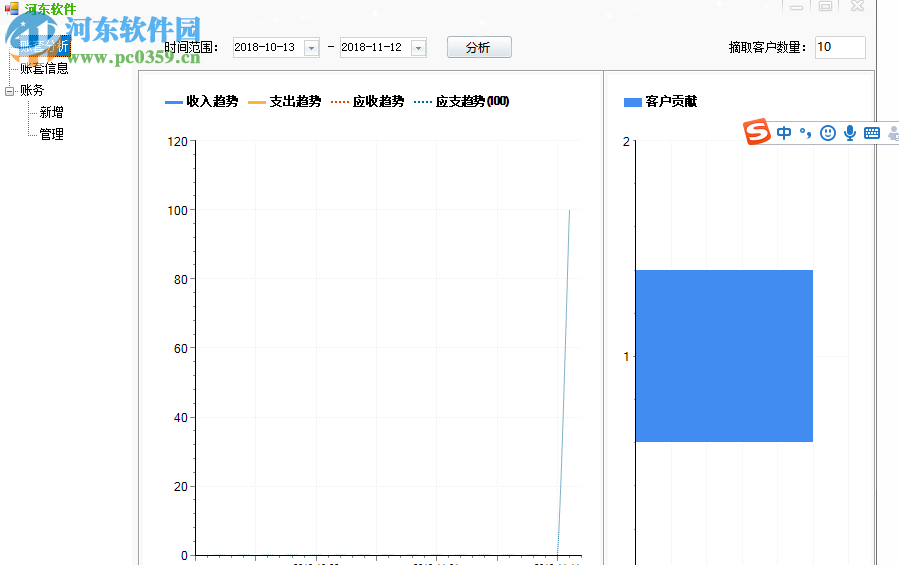Open the end date dropdown 2018-11-12
899x565 pixels.
click(x=419, y=48)
